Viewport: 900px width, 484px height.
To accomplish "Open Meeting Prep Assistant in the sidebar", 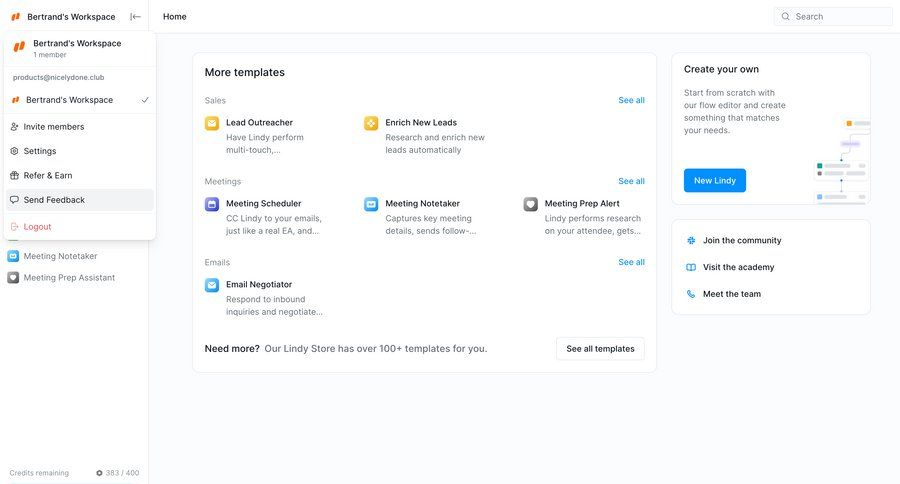I will [x=69, y=278].
